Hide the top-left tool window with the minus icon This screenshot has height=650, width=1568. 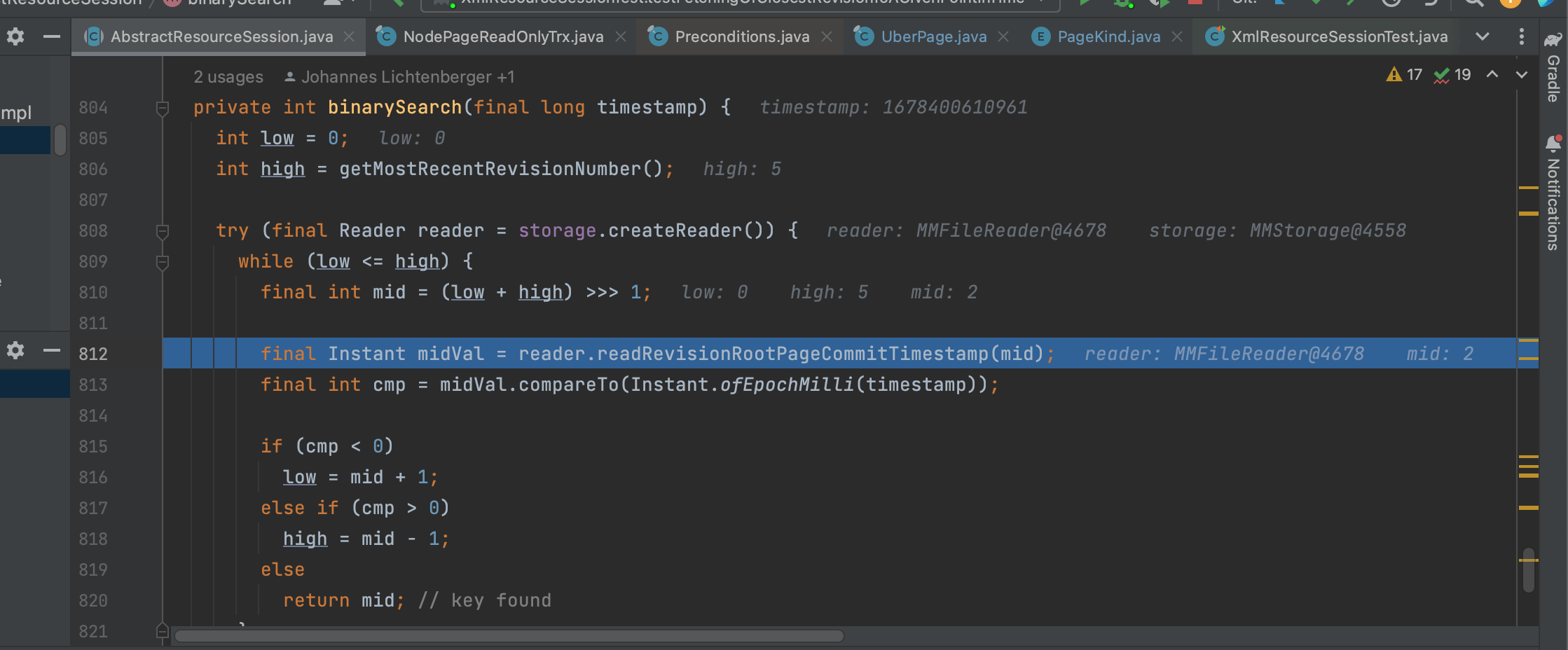[x=51, y=36]
